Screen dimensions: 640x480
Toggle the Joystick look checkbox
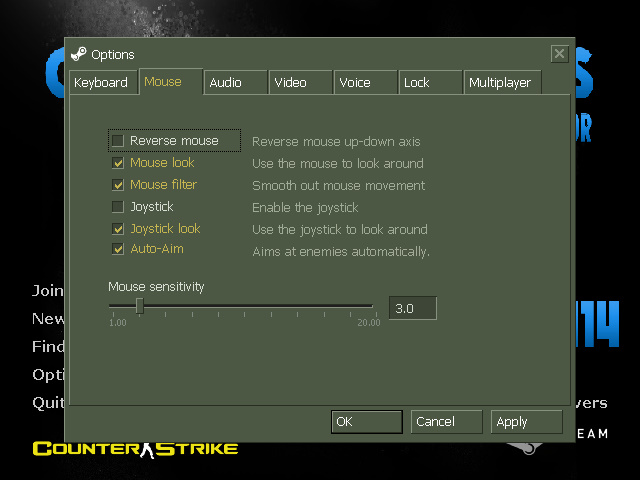[x=118, y=229]
